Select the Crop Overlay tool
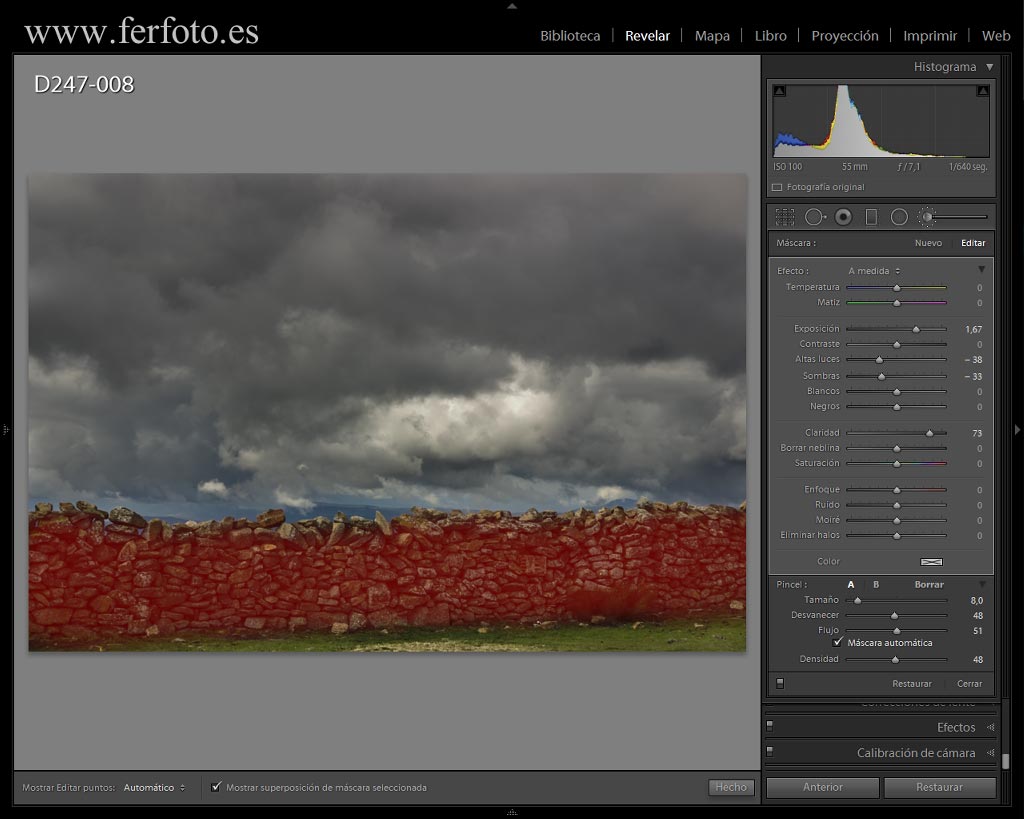 click(x=784, y=217)
